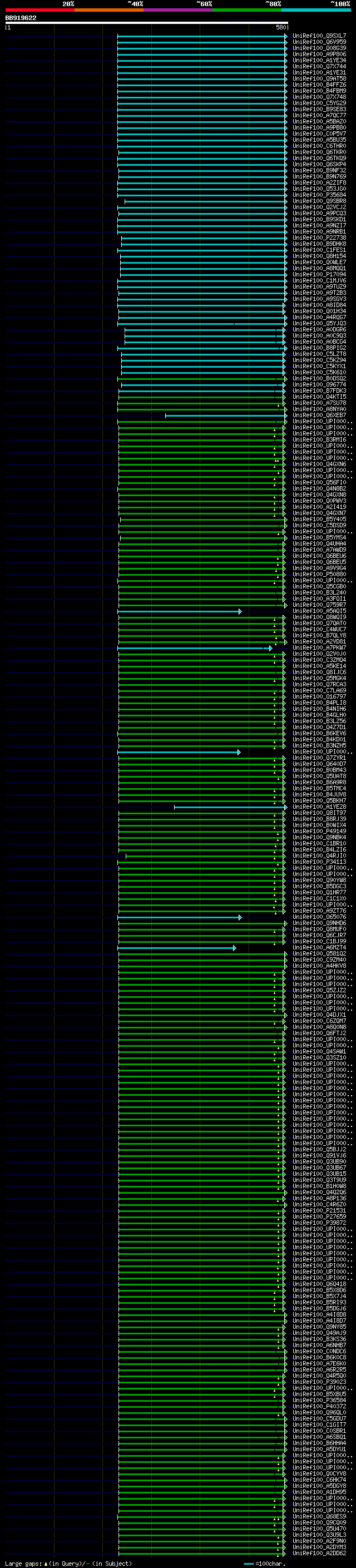The image size is (356, 1568).
Task: Click label UniRef100_O16797
Action: (319, 696)
